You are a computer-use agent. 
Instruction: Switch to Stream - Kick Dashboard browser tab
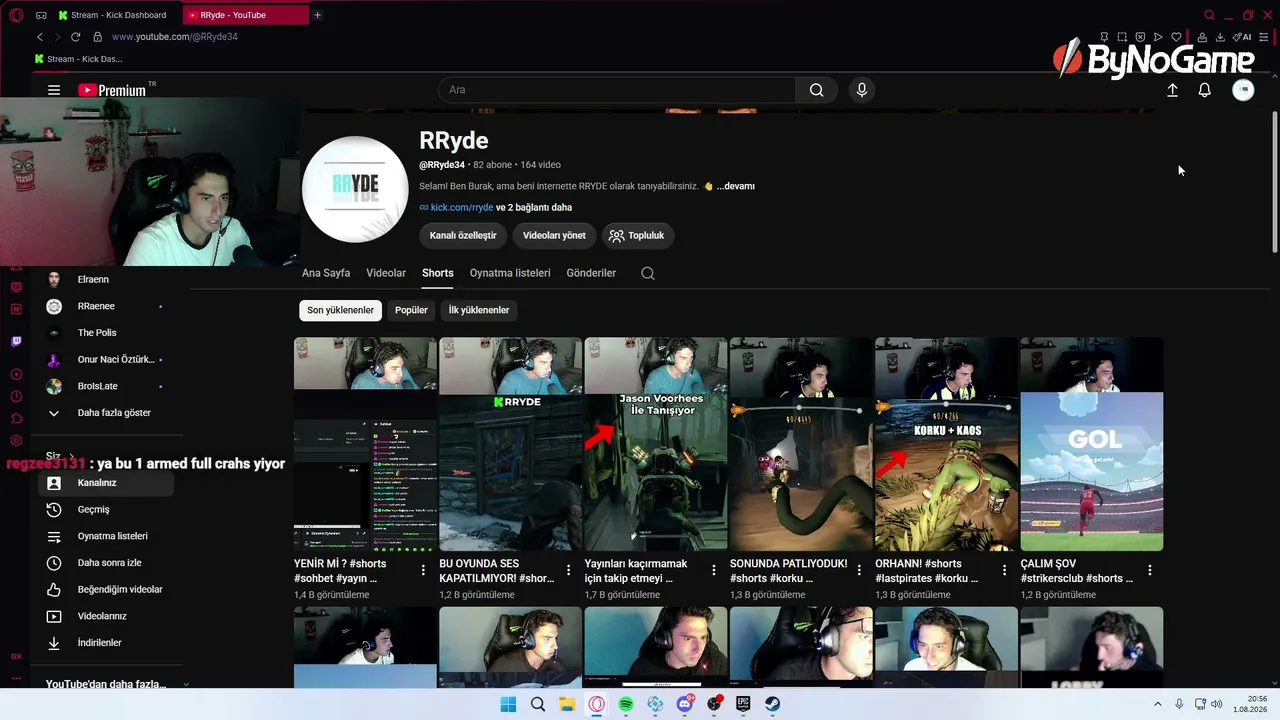[117, 15]
